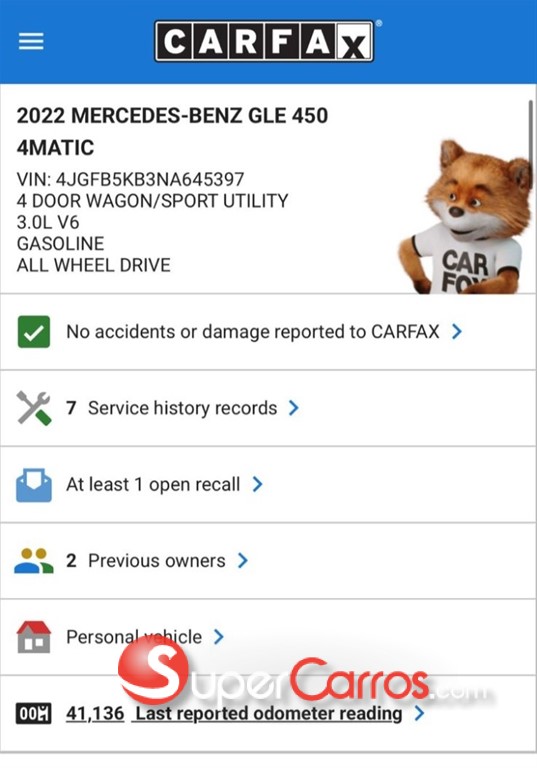
Task: Open the hamburger menu
Action: click(31, 41)
